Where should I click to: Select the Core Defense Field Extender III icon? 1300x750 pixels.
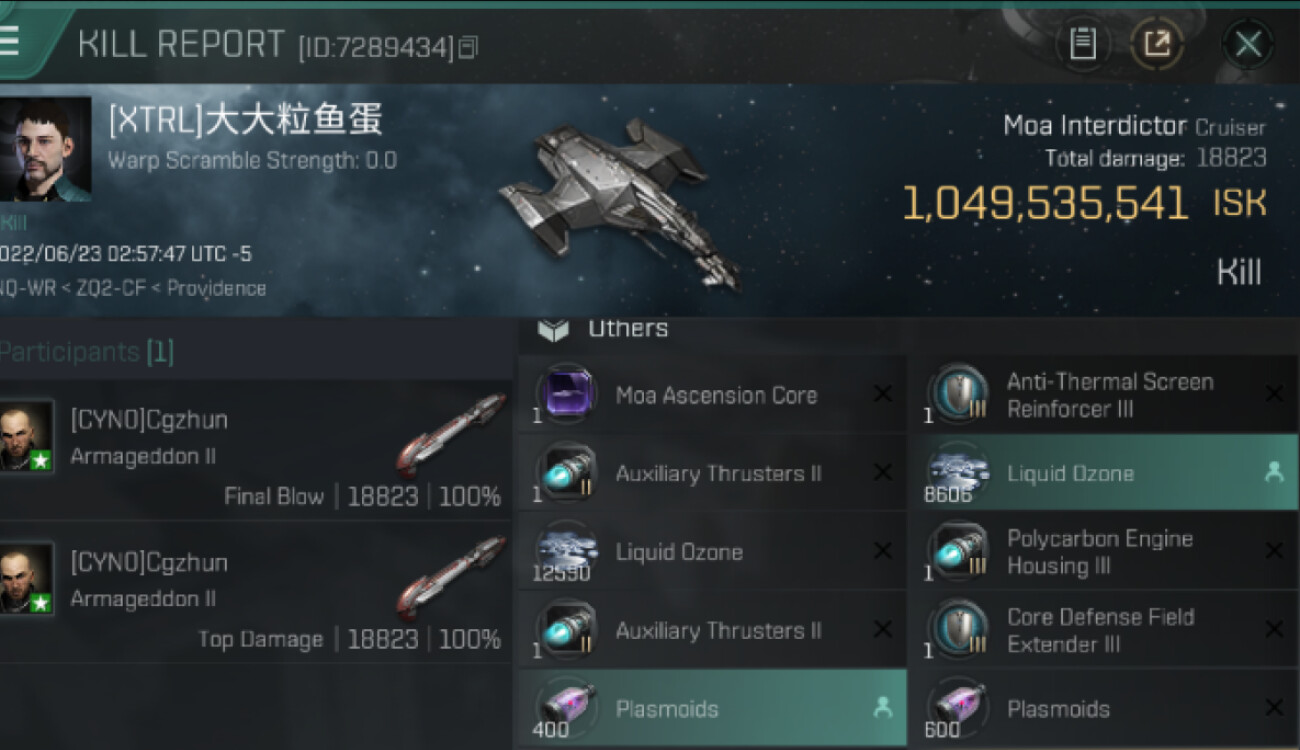[x=958, y=629]
